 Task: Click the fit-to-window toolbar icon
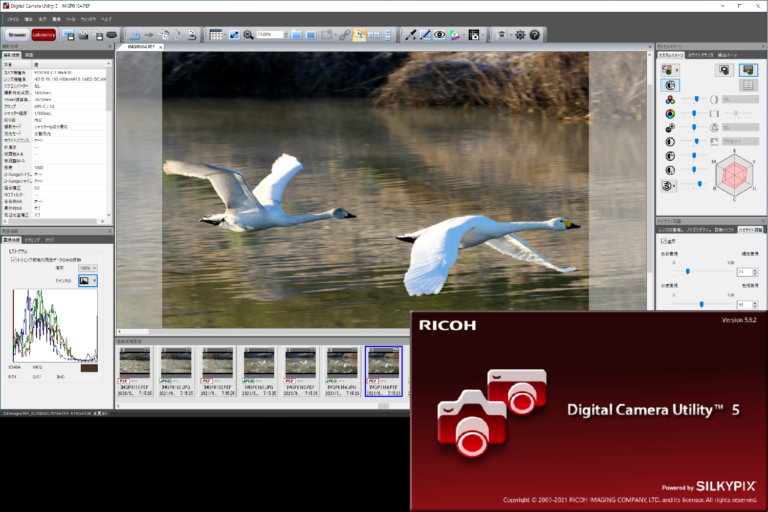pyautogui.click(x=234, y=35)
